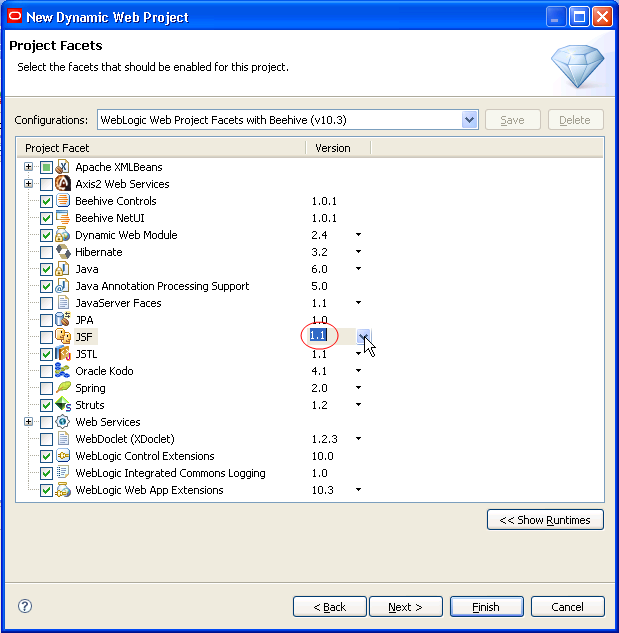The height and width of the screenshot is (633, 619).
Task: Open Hibernate version dropdown arrow
Action: [x=358, y=252]
